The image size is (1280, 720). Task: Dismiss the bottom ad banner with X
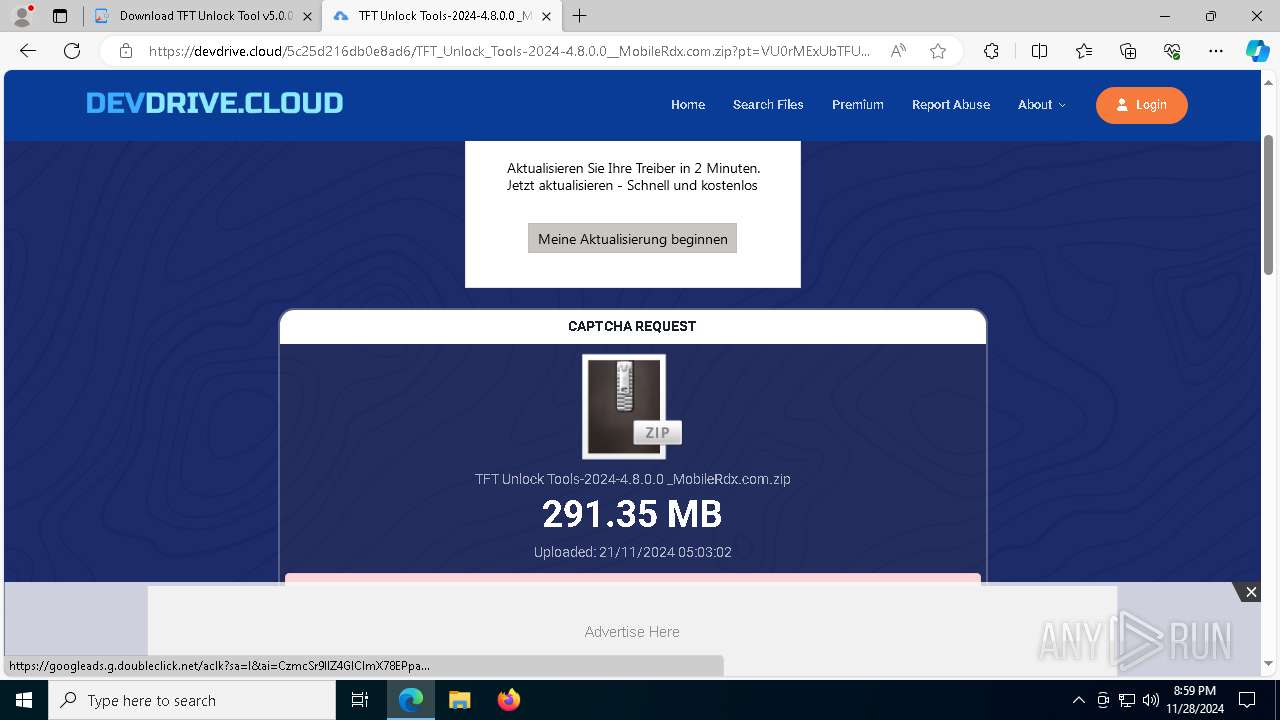[x=1251, y=592]
